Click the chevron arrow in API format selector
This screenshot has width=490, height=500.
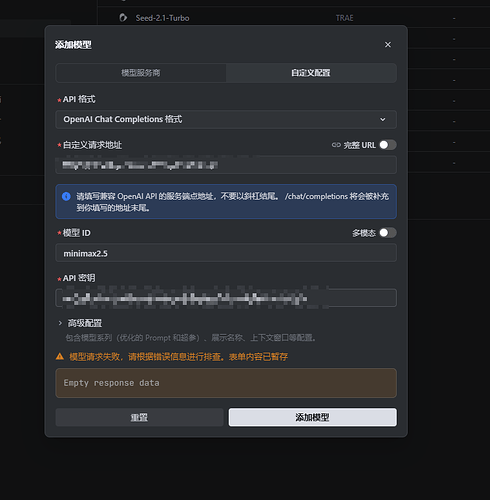coord(383,119)
